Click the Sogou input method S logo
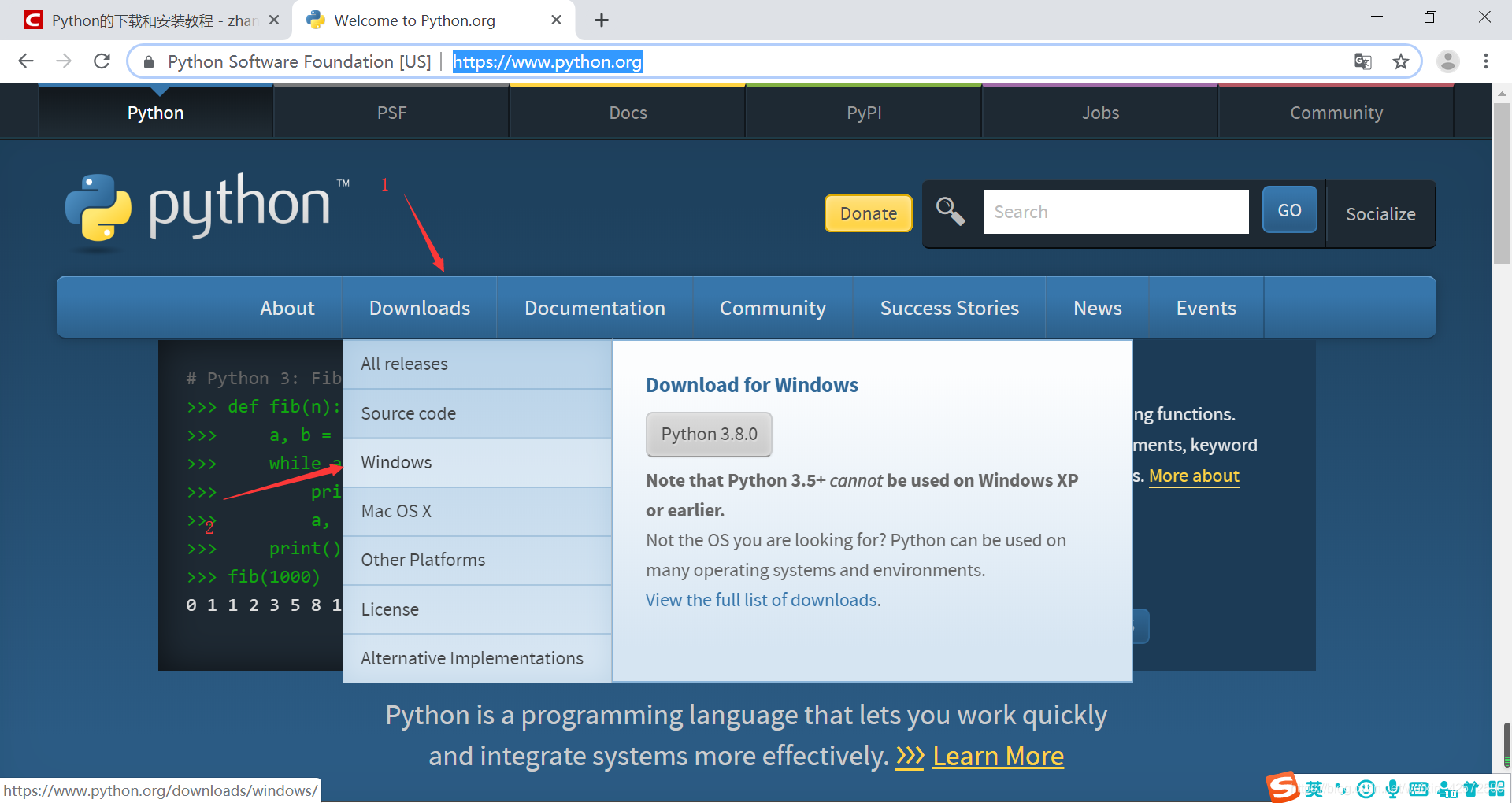Viewport: 1512px width, 803px height. [1282, 786]
